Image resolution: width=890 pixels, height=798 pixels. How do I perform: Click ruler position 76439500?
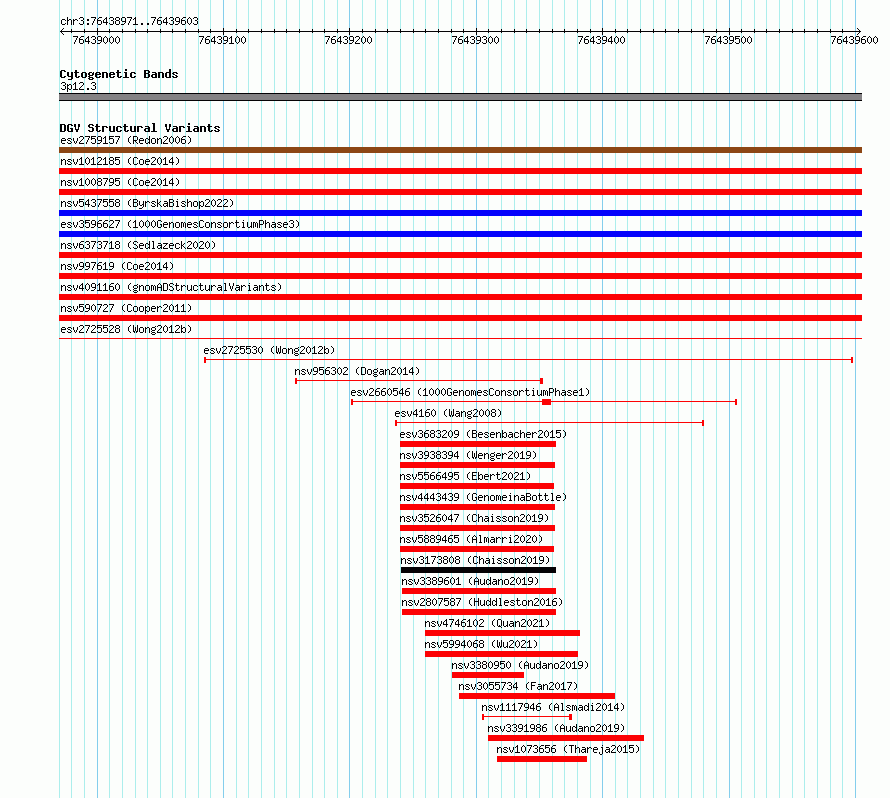point(728,40)
